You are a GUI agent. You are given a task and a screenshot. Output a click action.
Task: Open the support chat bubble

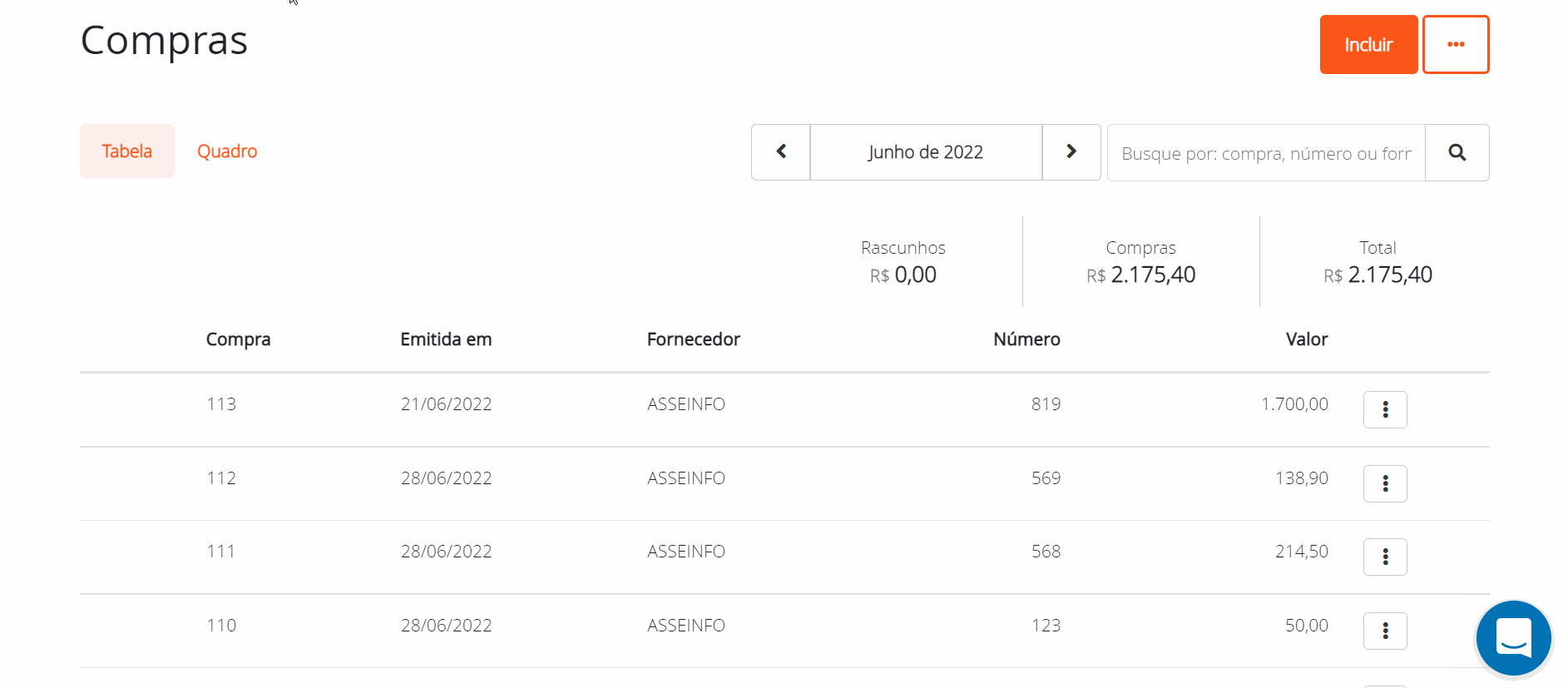(1513, 638)
